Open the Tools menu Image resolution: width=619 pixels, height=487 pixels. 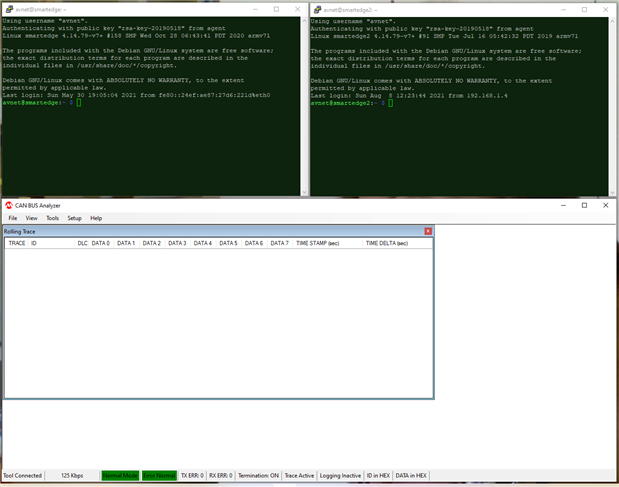pyautogui.click(x=52, y=218)
